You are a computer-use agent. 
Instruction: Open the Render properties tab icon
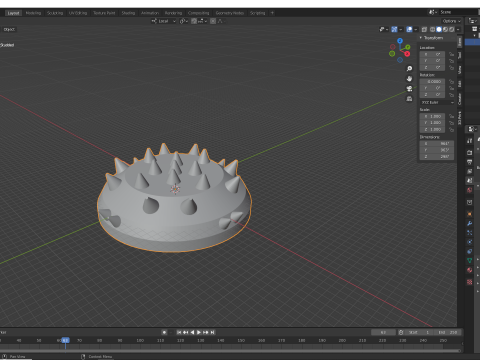click(x=470, y=153)
